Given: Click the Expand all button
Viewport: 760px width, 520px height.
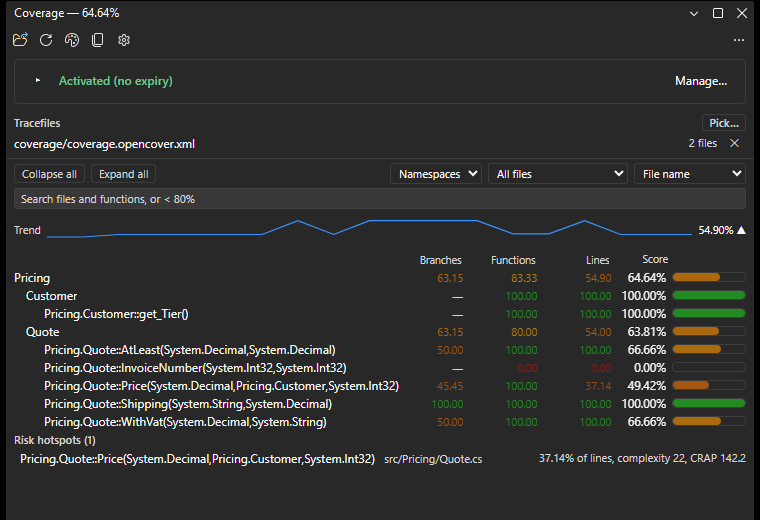Looking at the screenshot, I should point(124,174).
